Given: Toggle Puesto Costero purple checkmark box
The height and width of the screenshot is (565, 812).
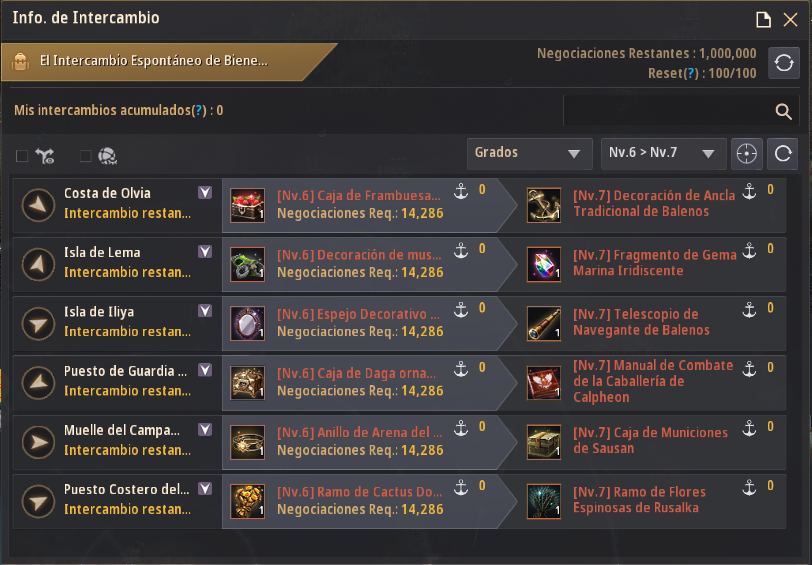Looking at the screenshot, I should [x=205, y=489].
